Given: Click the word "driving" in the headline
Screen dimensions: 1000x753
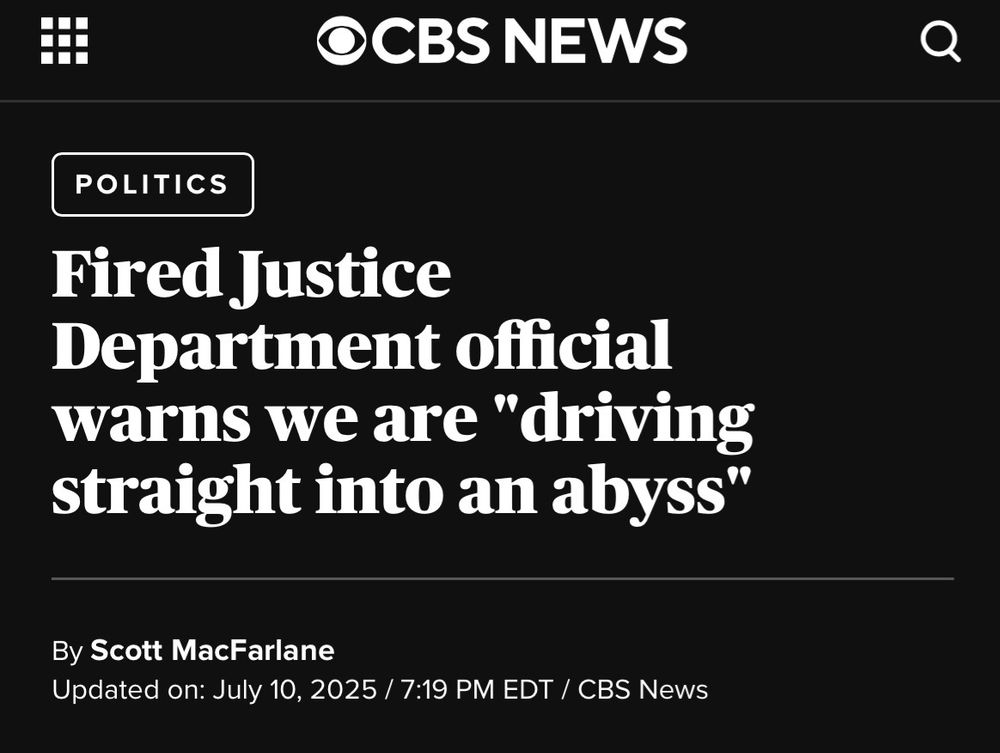Looking at the screenshot, I should (631, 421).
